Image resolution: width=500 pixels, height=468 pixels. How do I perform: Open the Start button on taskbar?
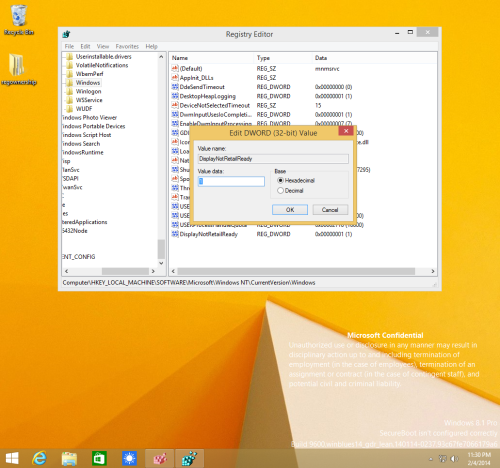pos(12,459)
